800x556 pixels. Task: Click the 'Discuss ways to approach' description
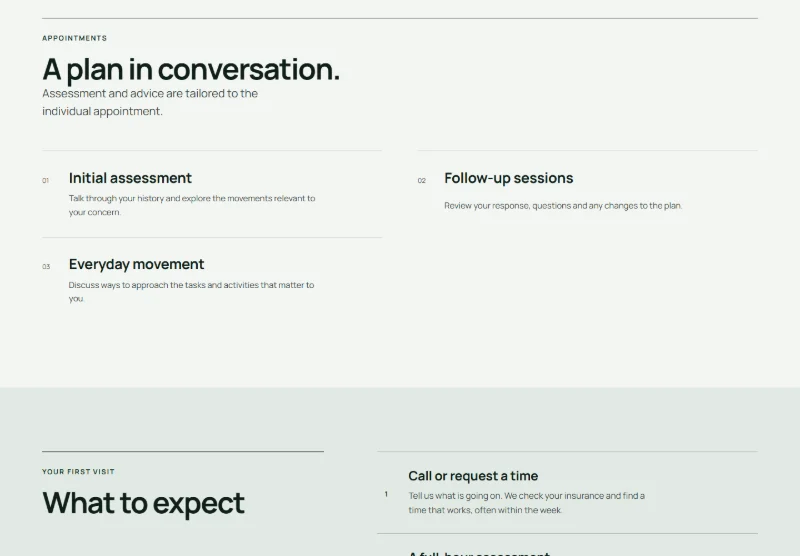pos(191,292)
